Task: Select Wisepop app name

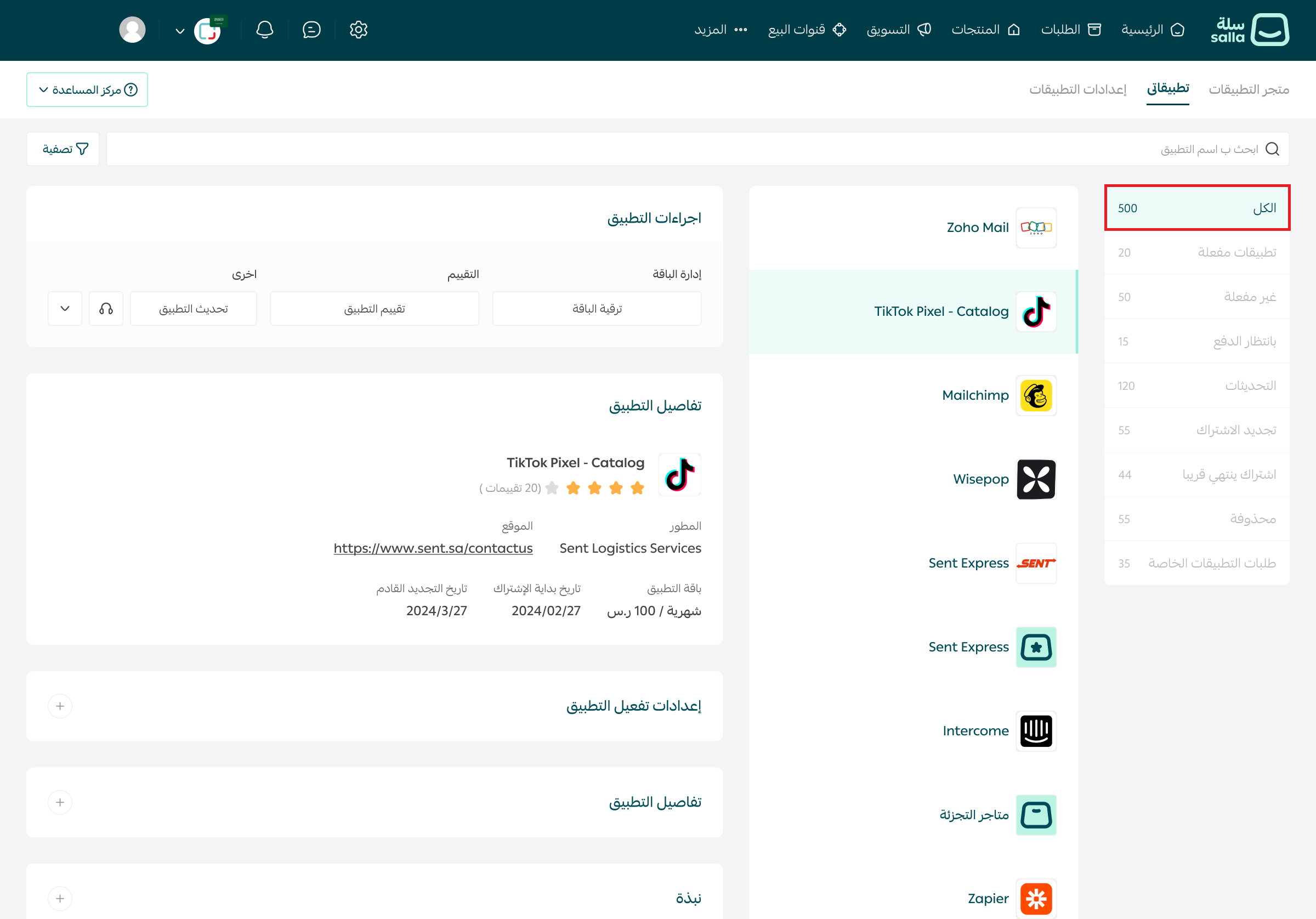Action: pyautogui.click(x=981, y=479)
